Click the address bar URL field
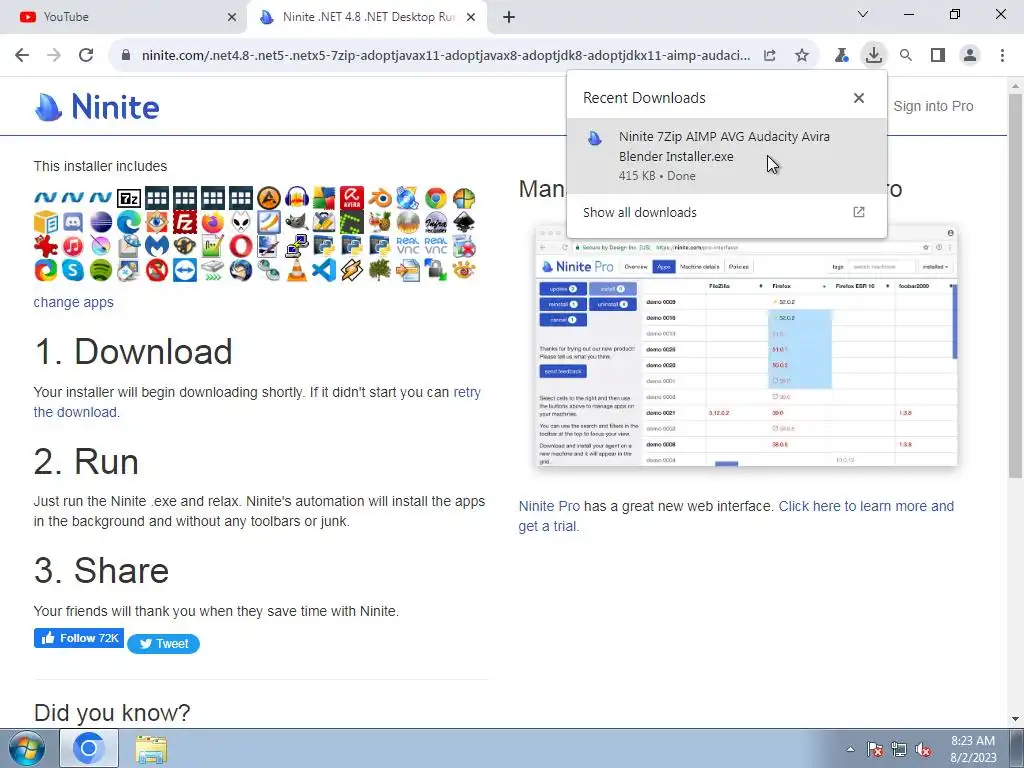The image size is (1024, 768). pos(445,56)
